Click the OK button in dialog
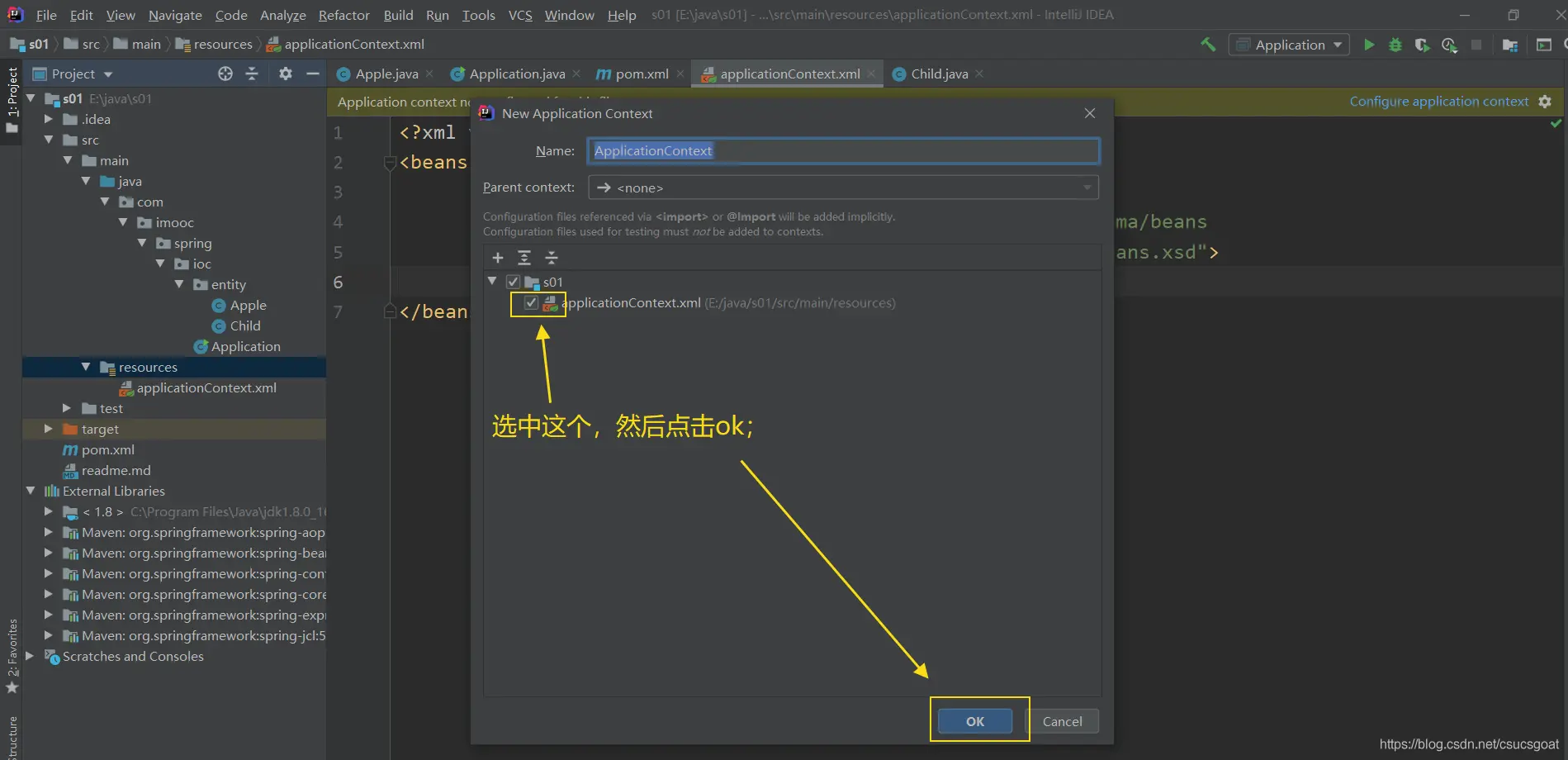Image resolution: width=1568 pixels, height=760 pixels. pyautogui.click(x=975, y=721)
